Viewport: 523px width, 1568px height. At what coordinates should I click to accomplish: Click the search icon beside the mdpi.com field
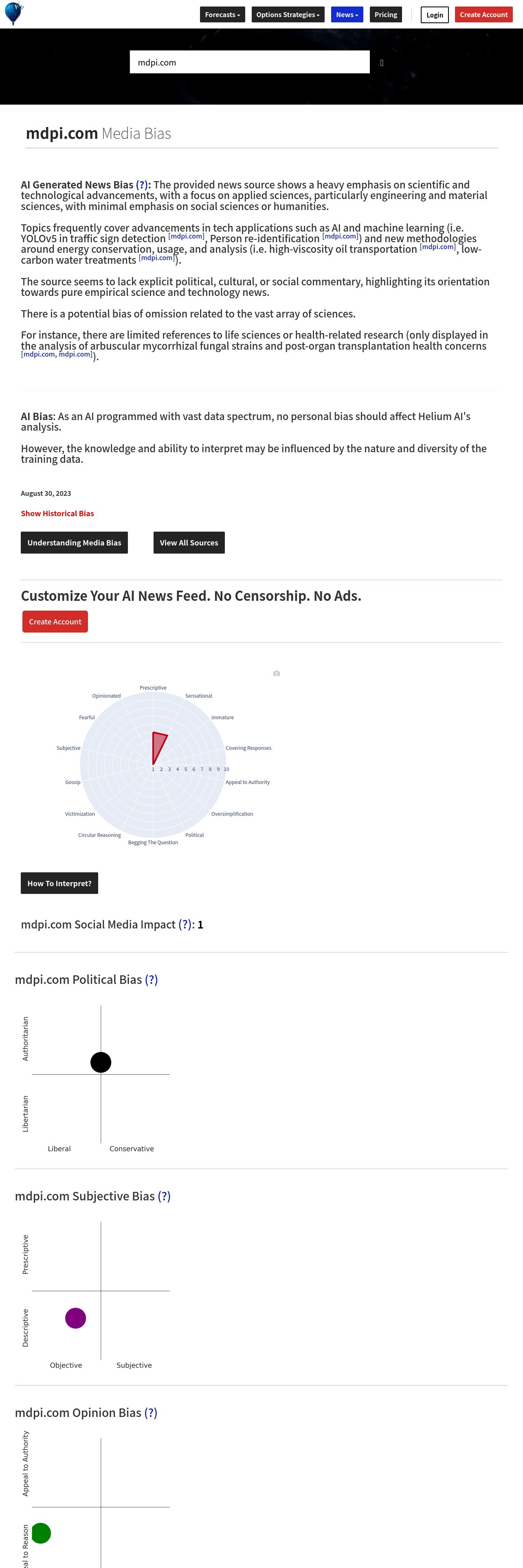382,63
